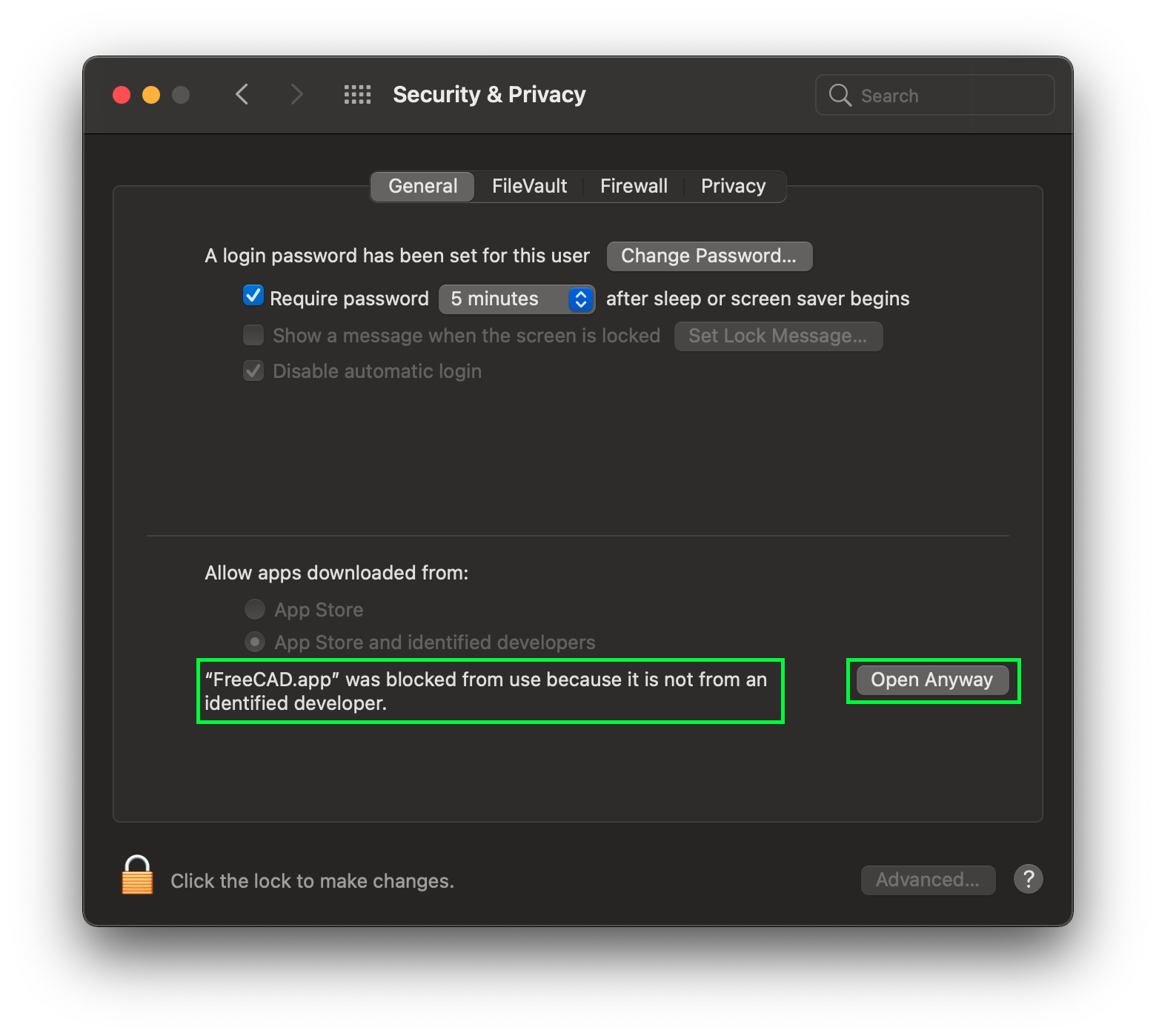Open the Firewall tab
The width and height of the screenshot is (1156, 1036).
pyautogui.click(x=633, y=186)
